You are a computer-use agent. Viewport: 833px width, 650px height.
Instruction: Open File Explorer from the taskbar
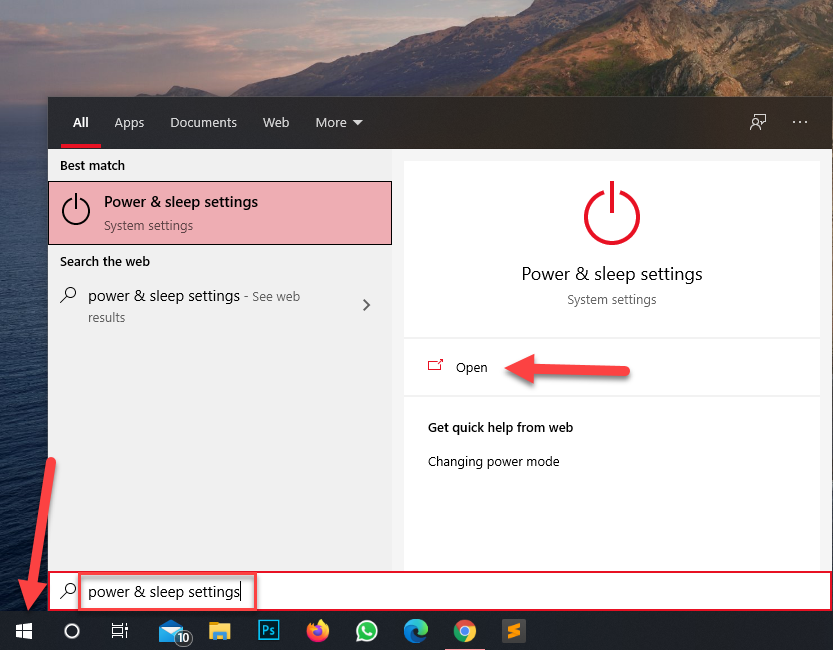(x=220, y=631)
